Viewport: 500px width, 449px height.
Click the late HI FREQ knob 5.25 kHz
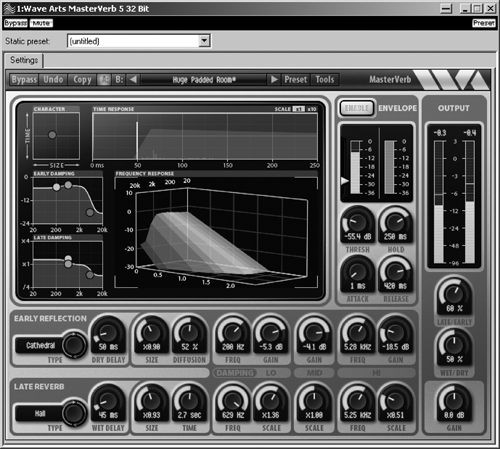(x=357, y=401)
